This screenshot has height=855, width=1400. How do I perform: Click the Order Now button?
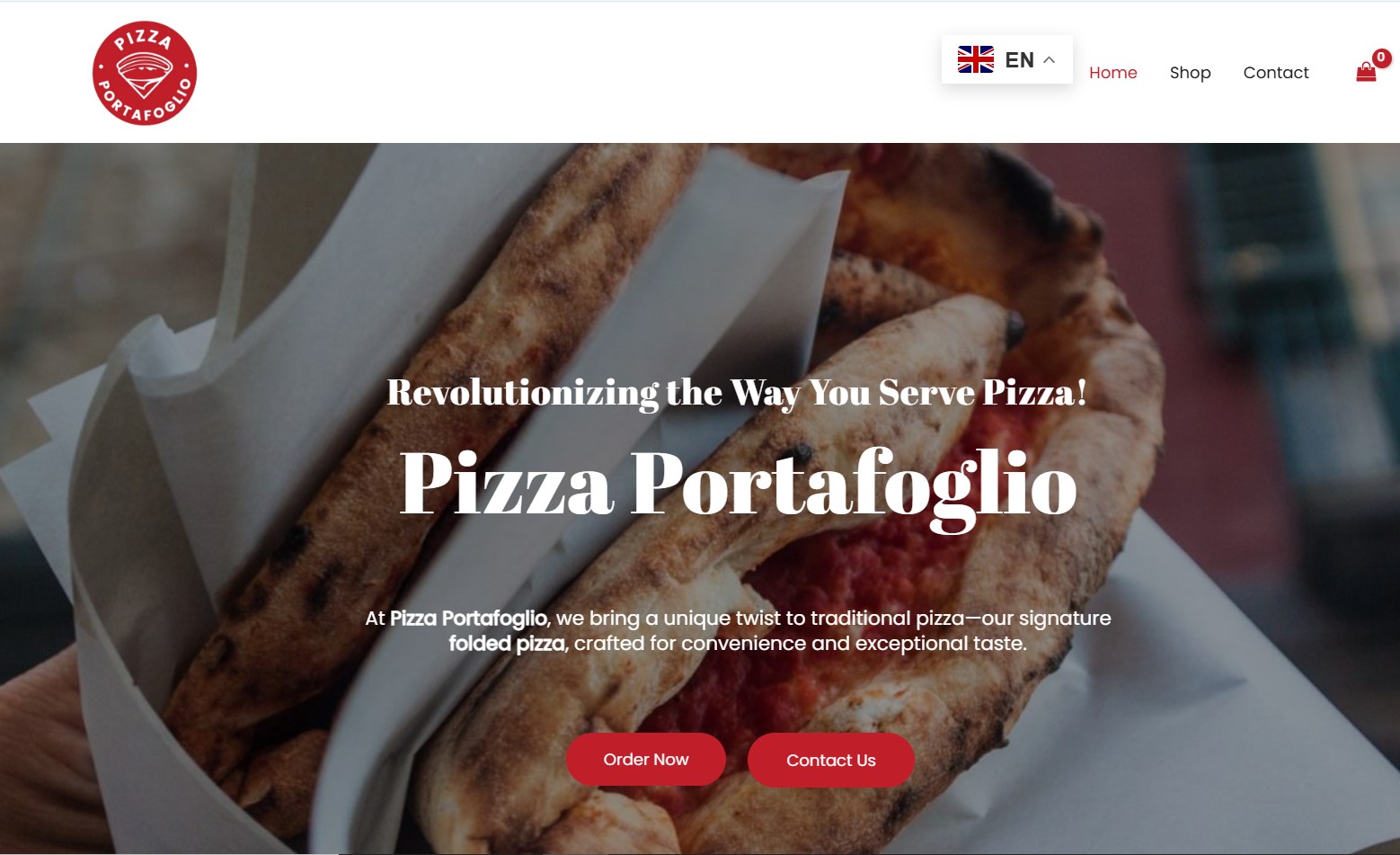pos(646,760)
